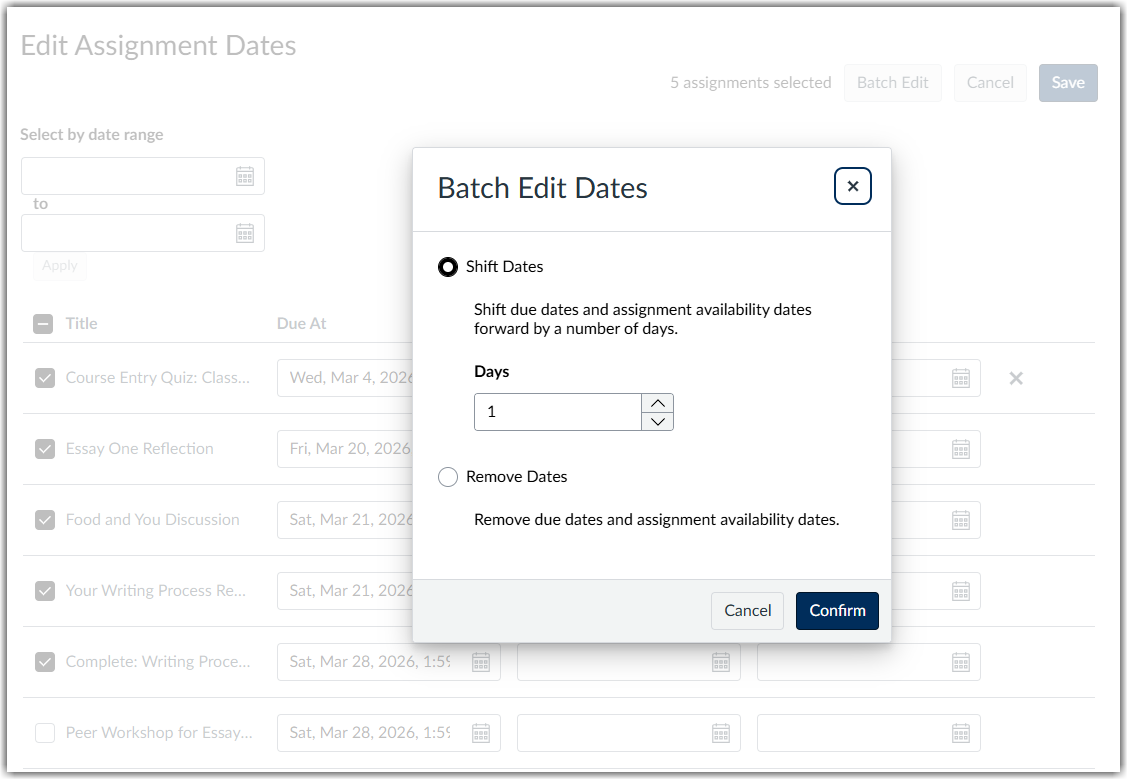The height and width of the screenshot is (780, 1128).
Task: Open due date calendar for Food and You Discussion
Action: tap(480, 520)
